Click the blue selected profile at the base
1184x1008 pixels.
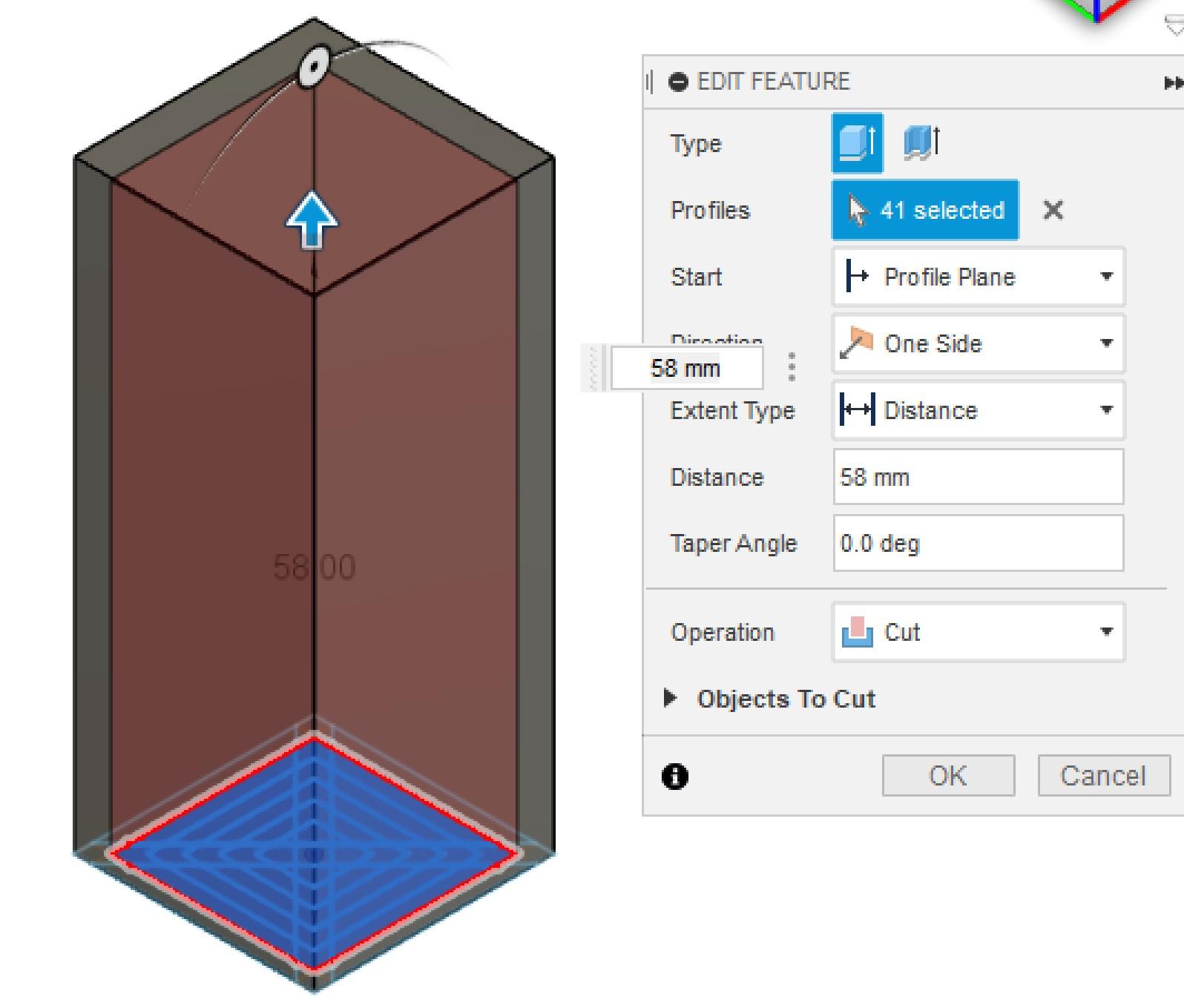click(314, 853)
